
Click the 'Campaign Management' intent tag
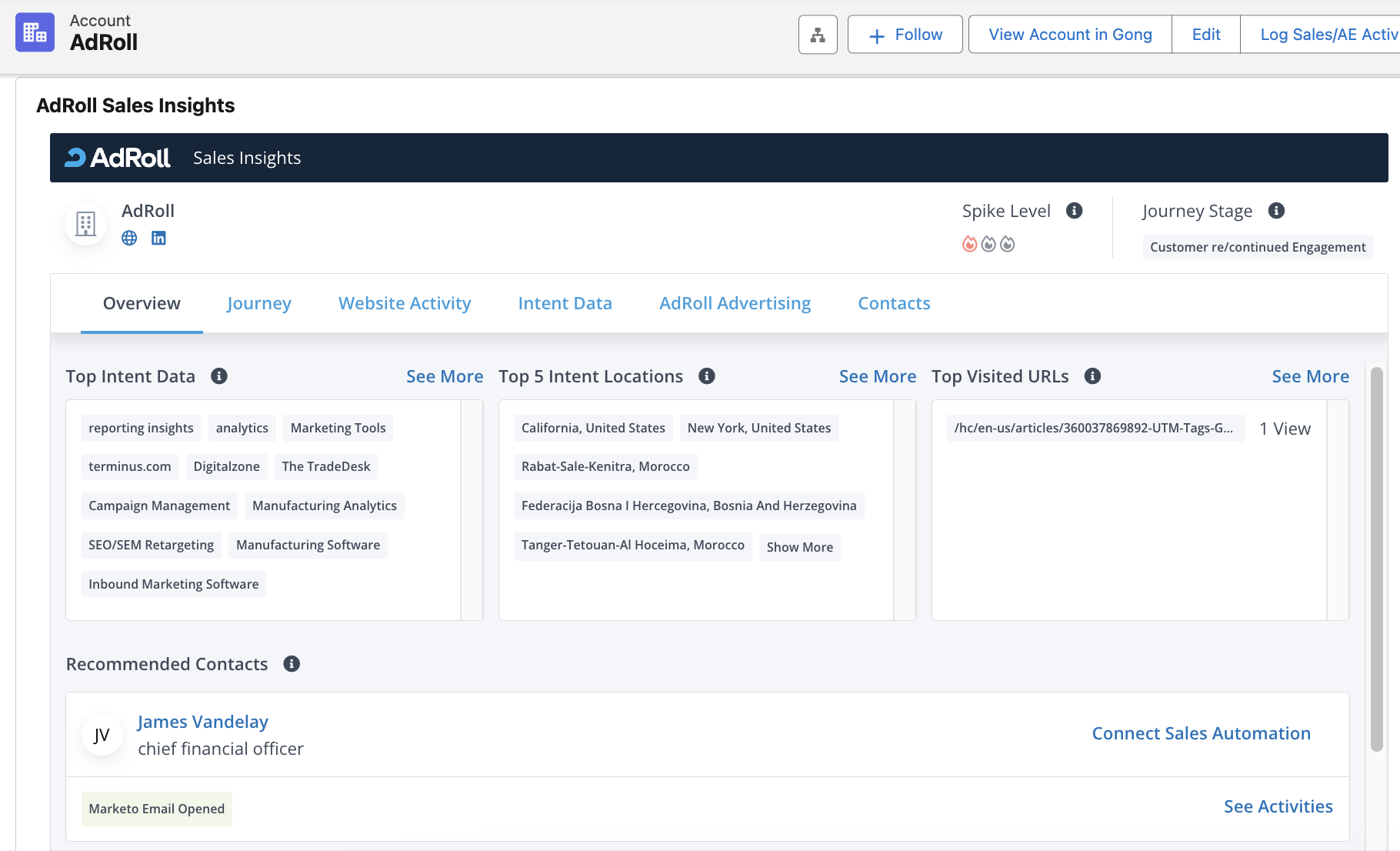(x=159, y=506)
